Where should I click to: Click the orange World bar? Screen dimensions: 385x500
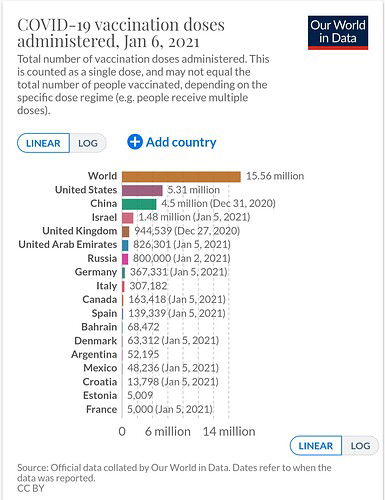pos(181,177)
